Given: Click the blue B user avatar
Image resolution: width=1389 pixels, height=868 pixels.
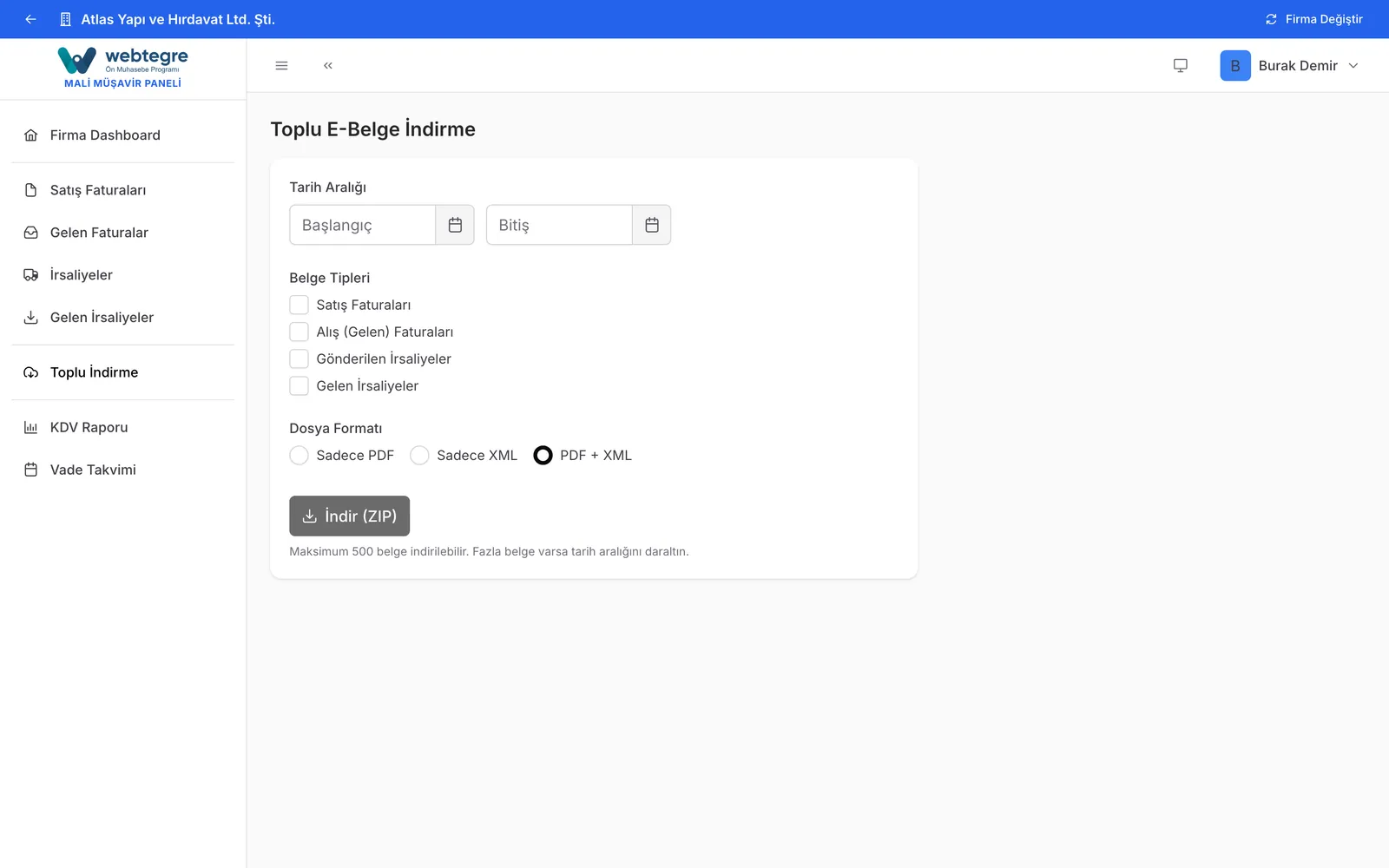Looking at the screenshot, I should (1235, 66).
